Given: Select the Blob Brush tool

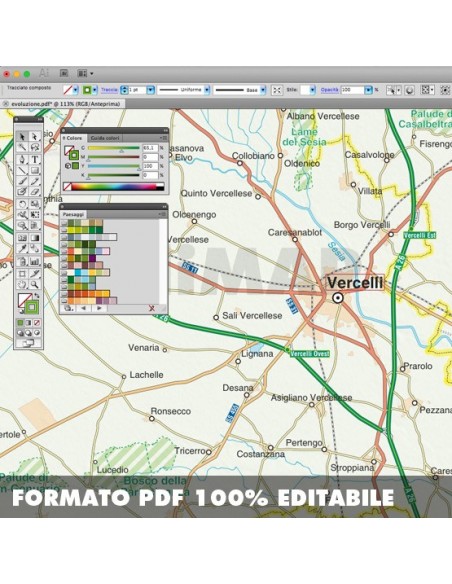Looking at the screenshot, I should (22, 192).
